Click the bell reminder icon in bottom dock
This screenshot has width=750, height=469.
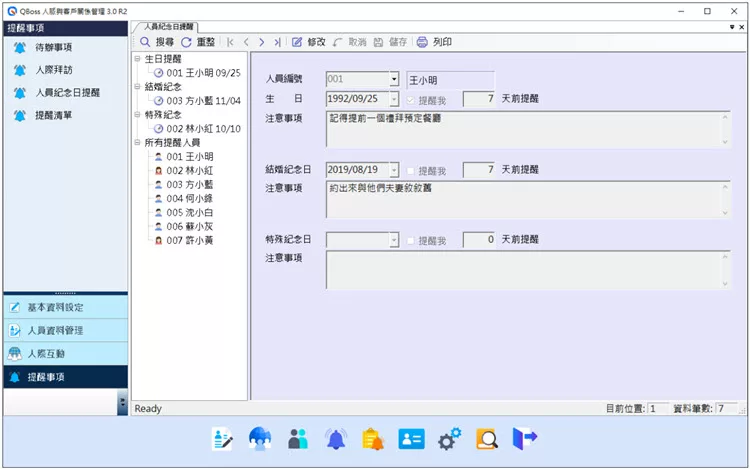click(x=336, y=438)
